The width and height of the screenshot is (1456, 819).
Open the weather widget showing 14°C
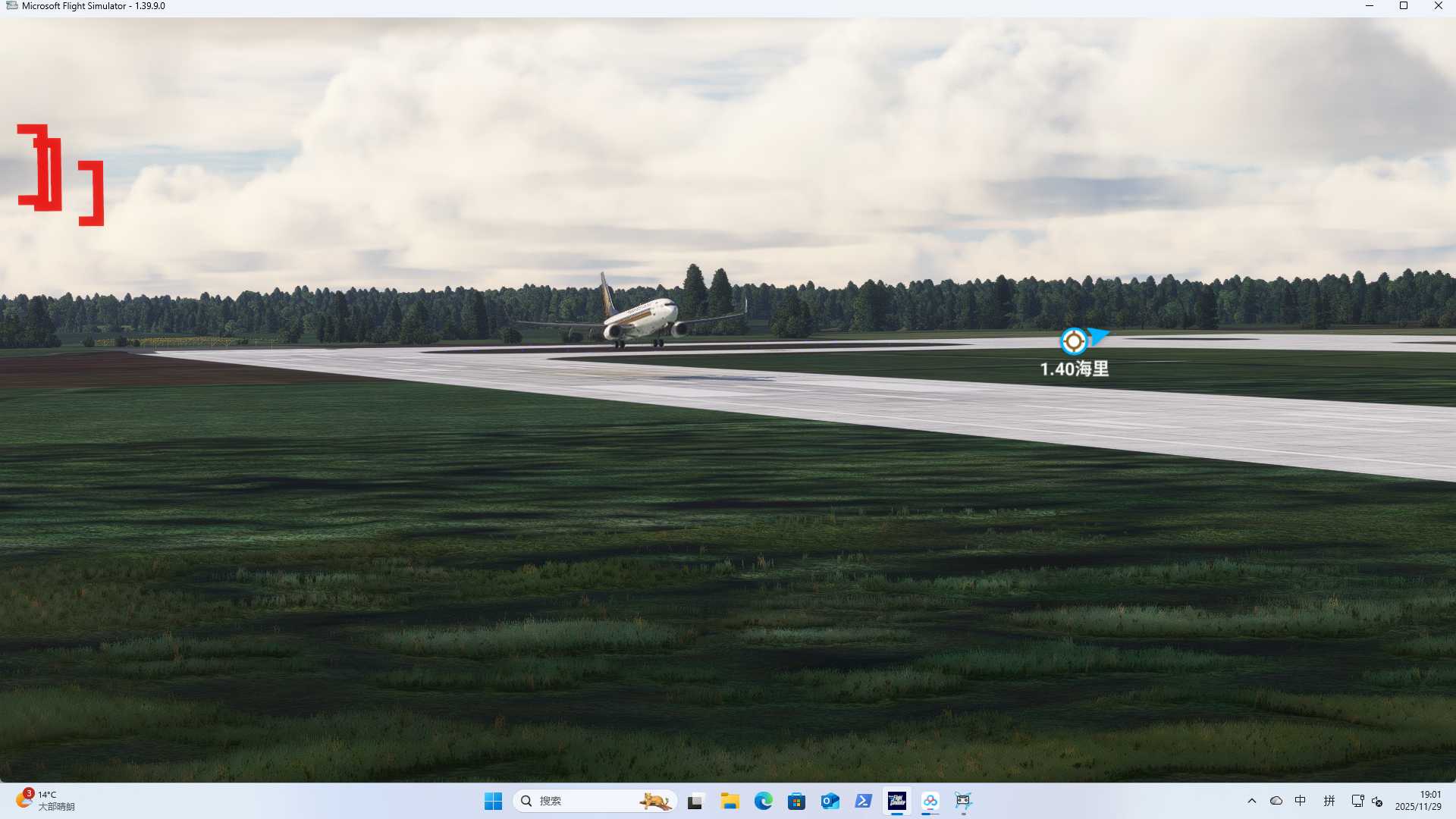[x=45, y=801]
